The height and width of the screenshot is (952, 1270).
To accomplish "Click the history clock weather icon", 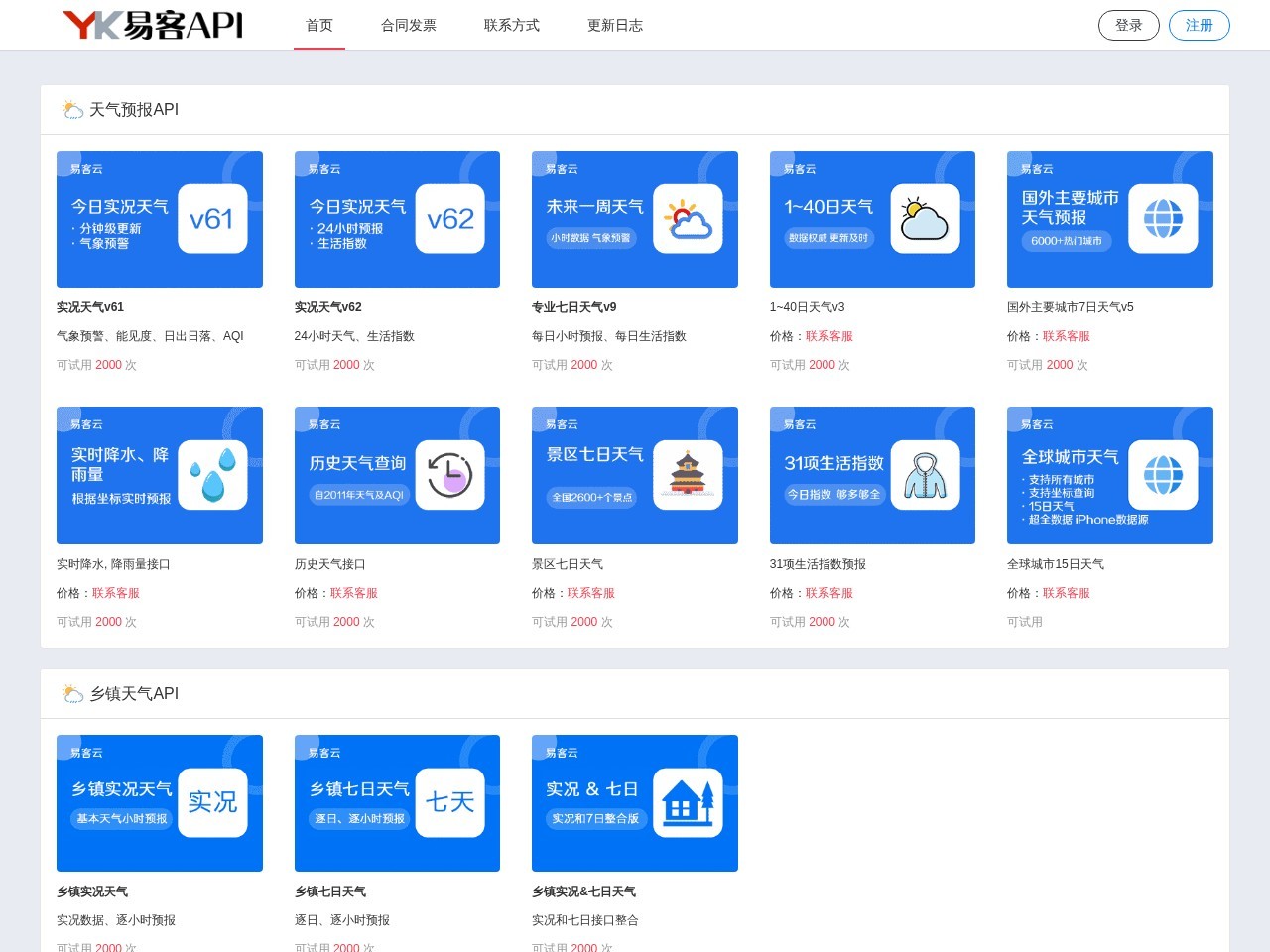I will point(449,475).
